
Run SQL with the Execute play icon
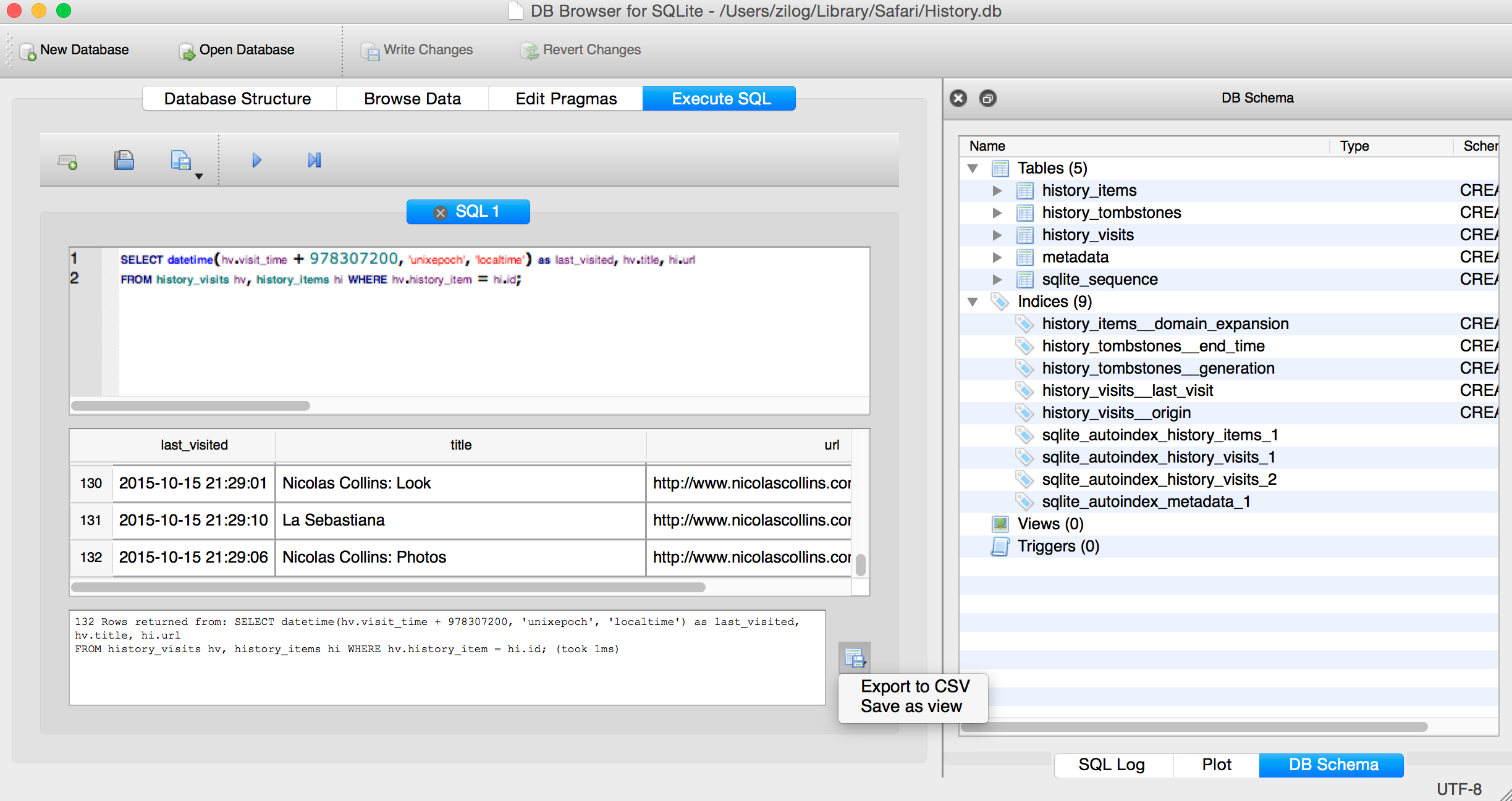point(257,161)
